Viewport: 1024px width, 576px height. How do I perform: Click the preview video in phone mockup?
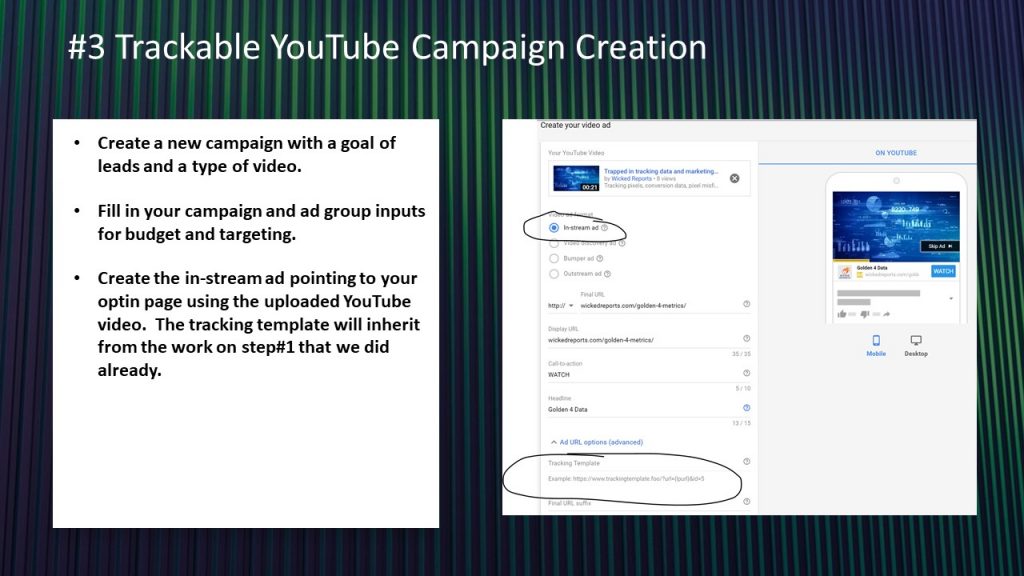[x=896, y=226]
